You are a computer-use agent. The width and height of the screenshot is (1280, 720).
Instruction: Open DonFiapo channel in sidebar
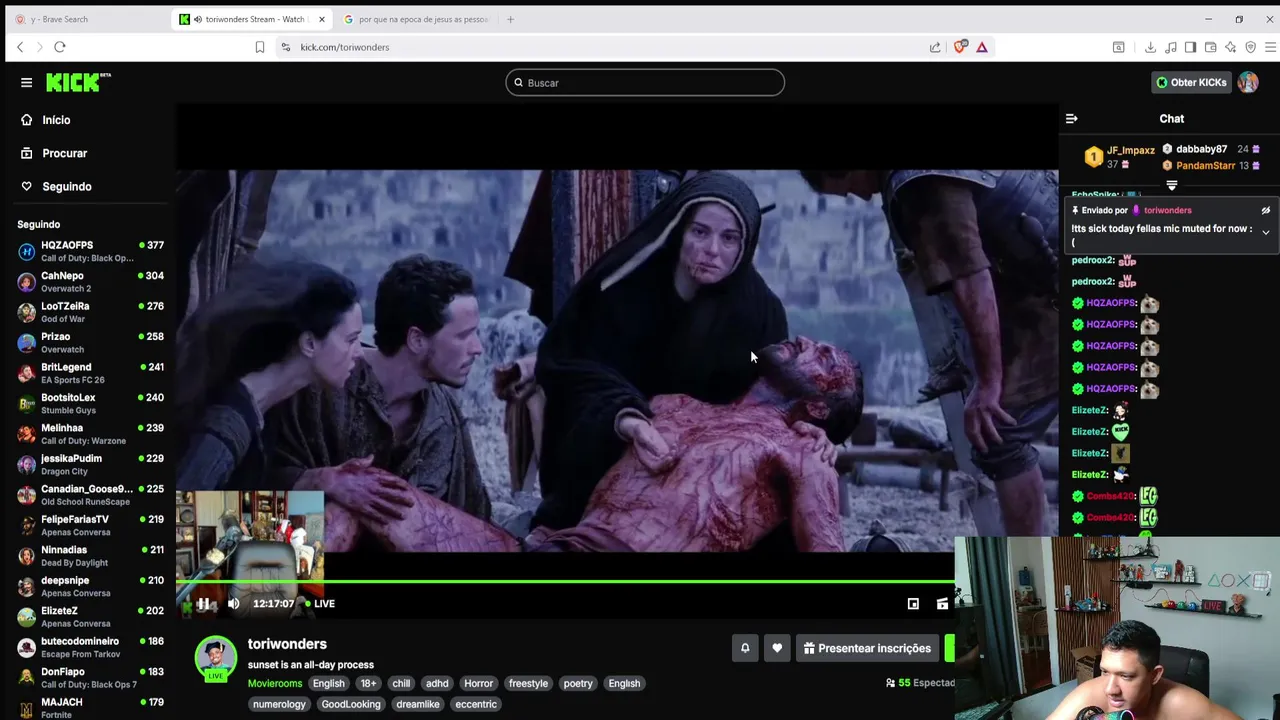pos(90,678)
